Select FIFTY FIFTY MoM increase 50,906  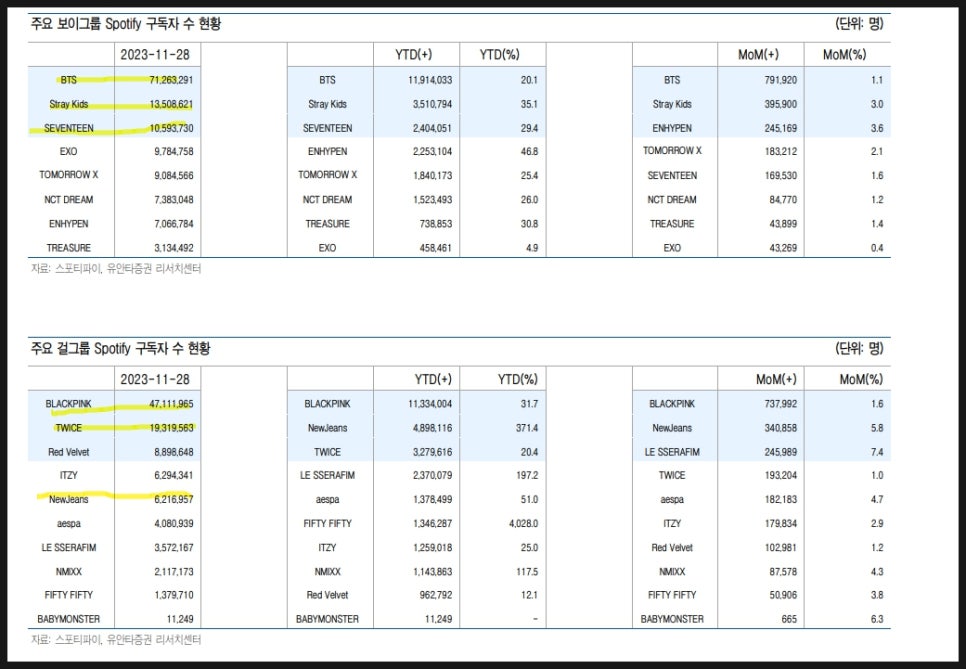[783, 595]
